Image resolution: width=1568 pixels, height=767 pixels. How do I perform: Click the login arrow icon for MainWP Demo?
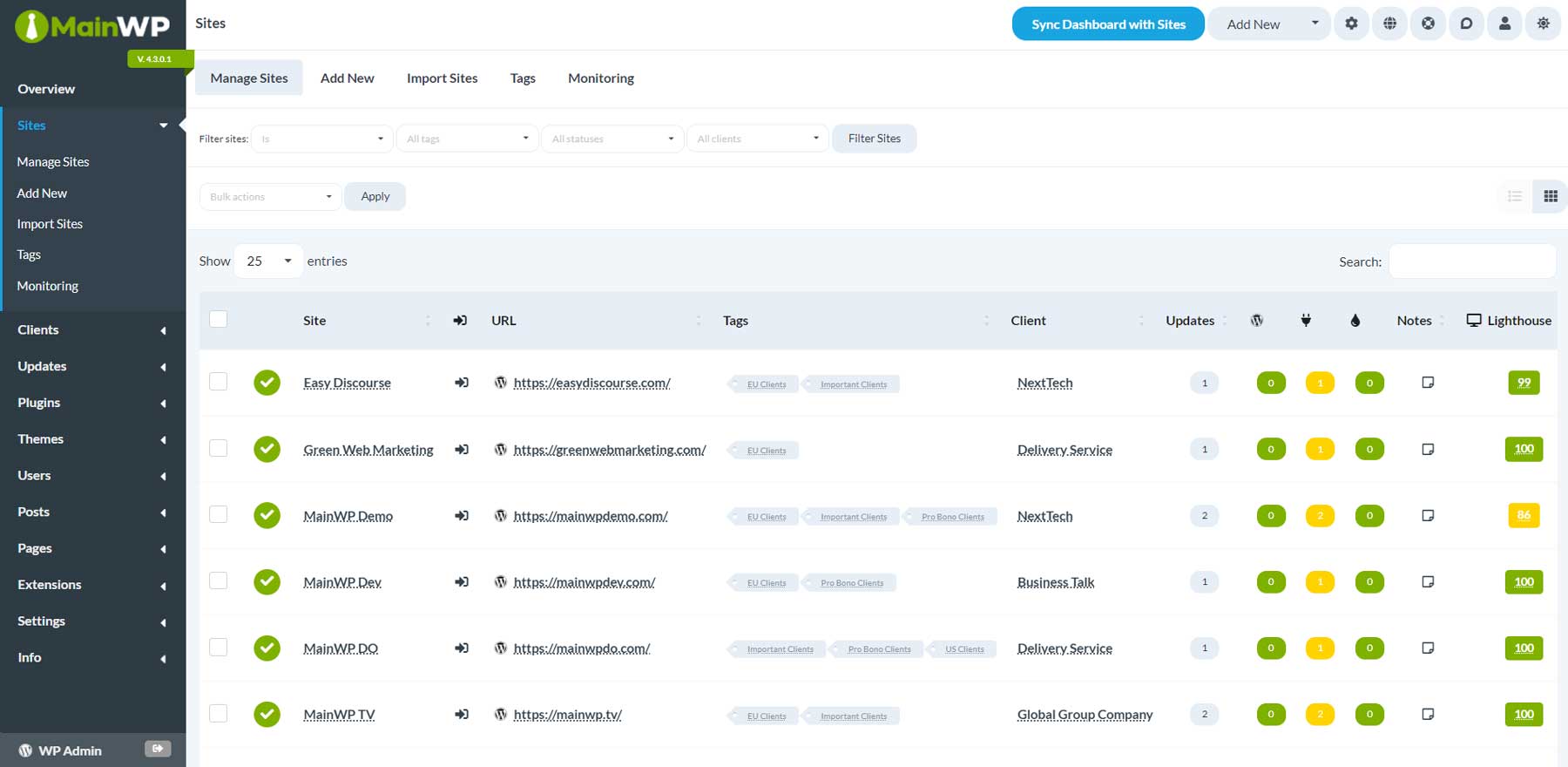click(462, 516)
